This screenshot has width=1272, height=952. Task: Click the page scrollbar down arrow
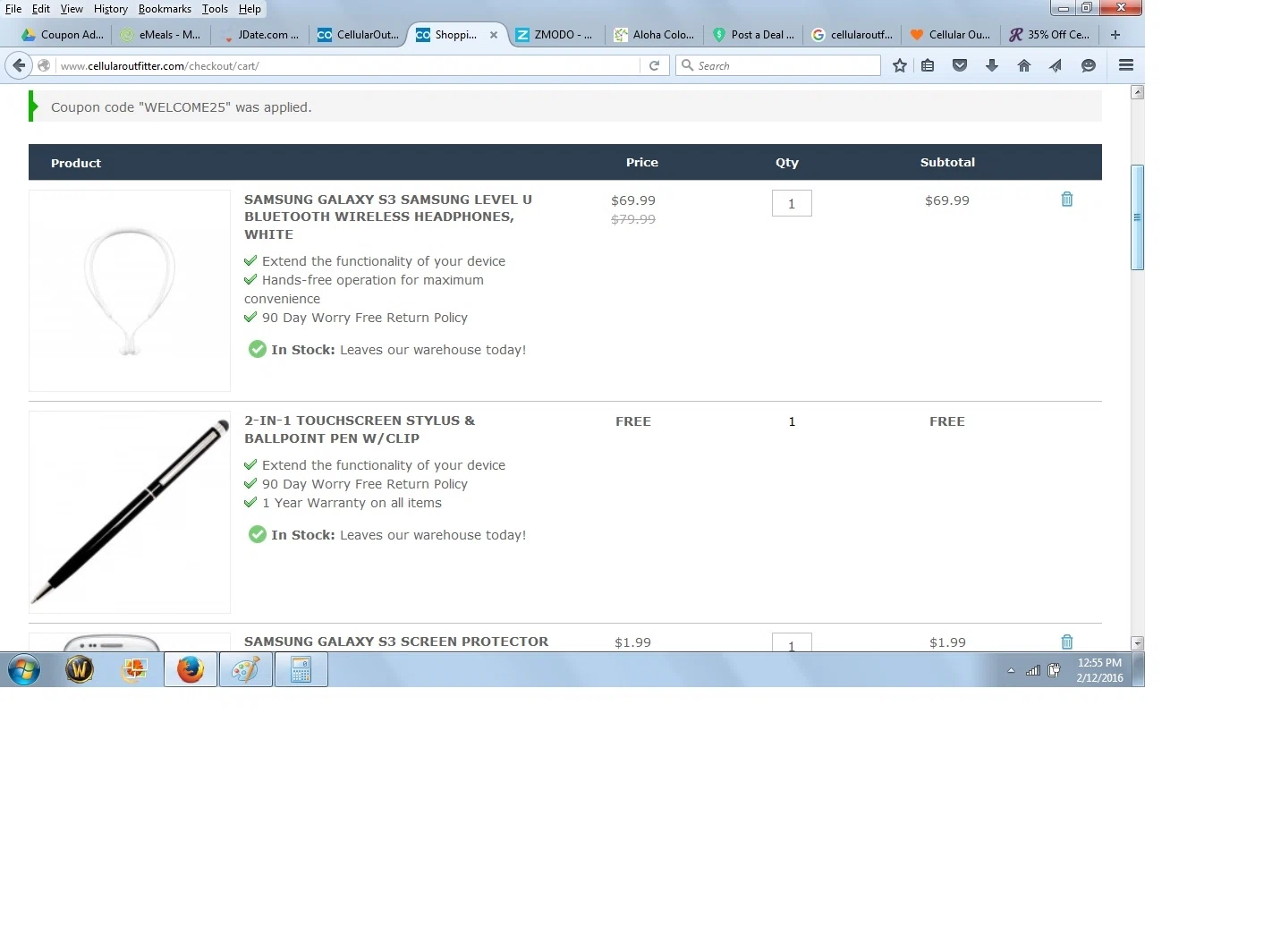[x=1137, y=643]
